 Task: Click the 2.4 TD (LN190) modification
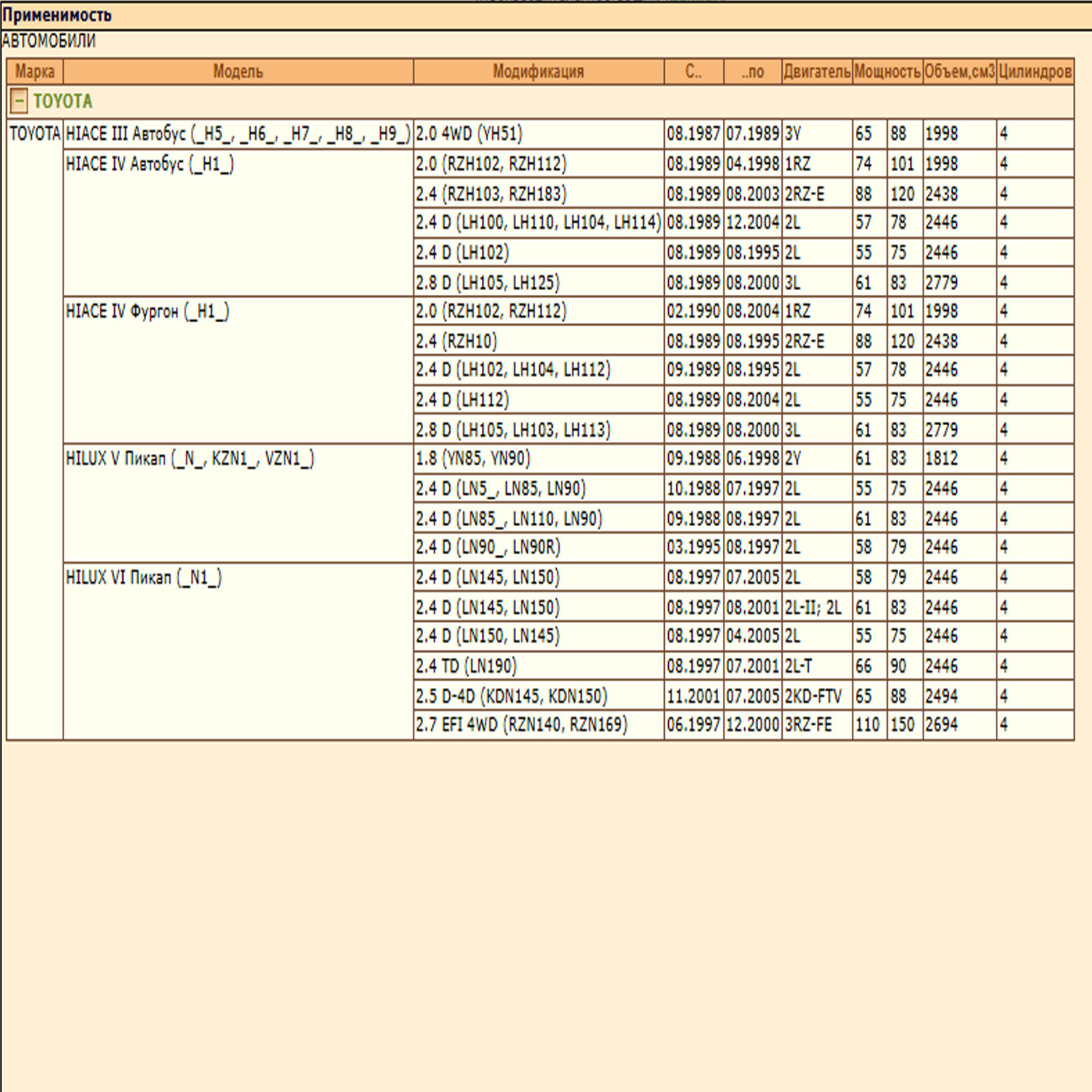(466, 666)
